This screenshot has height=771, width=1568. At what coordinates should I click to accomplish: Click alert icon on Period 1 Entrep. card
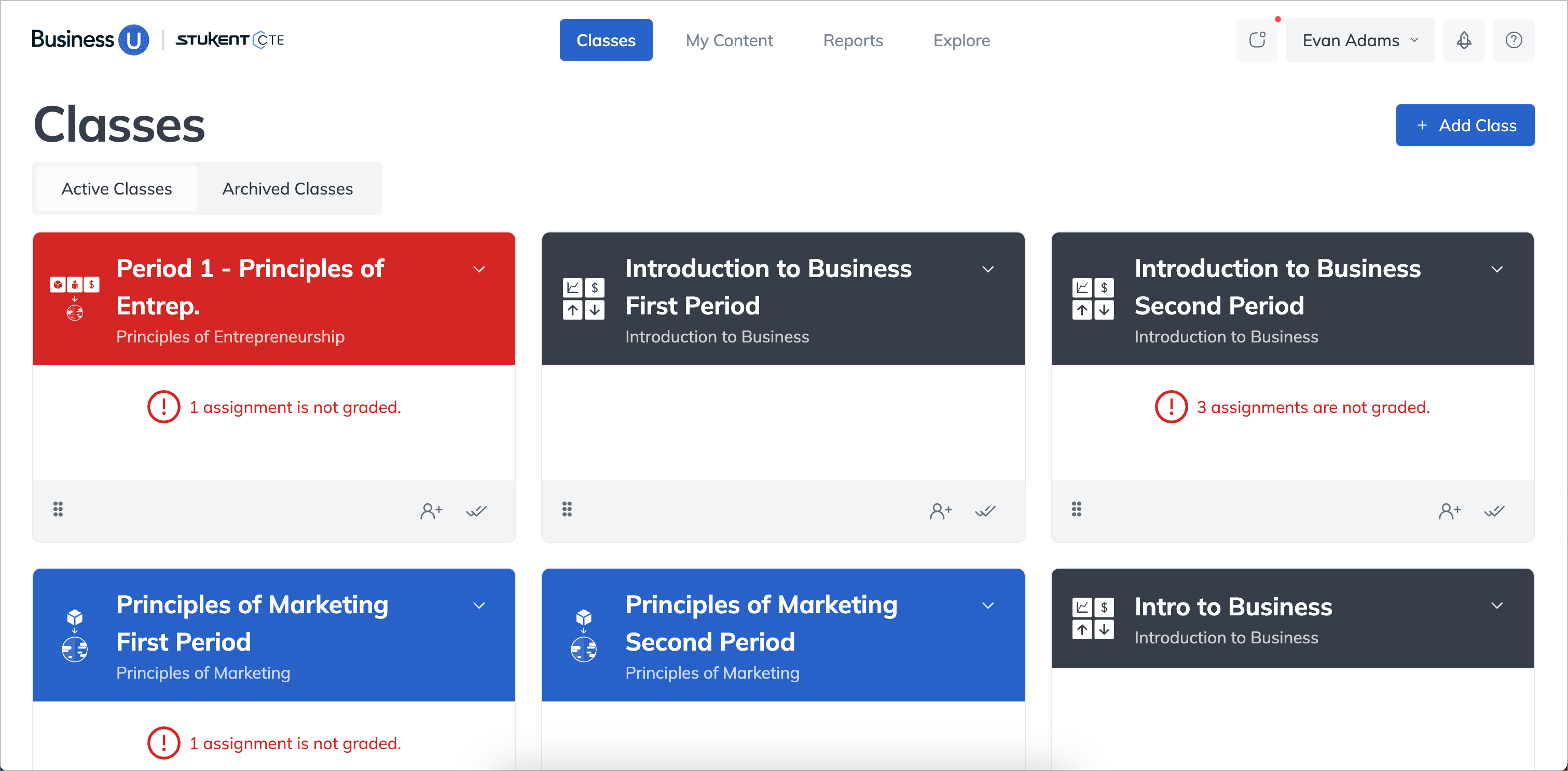pyautogui.click(x=163, y=406)
